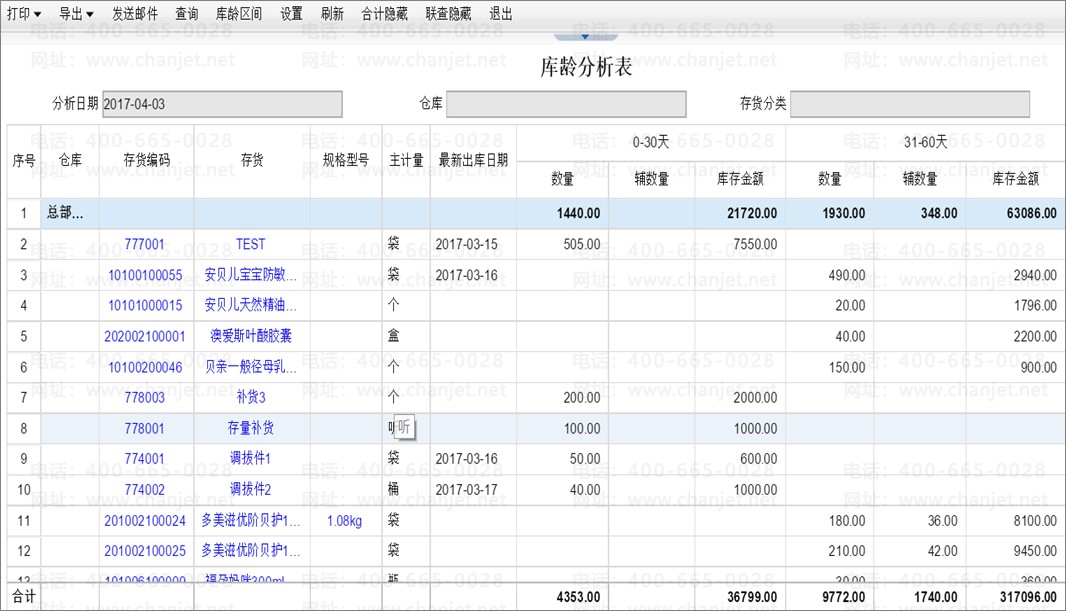Viewport: 1066px width, 611px height.
Task: Click the 分析日期 field 2017-04-03
Action: (222, 104)
